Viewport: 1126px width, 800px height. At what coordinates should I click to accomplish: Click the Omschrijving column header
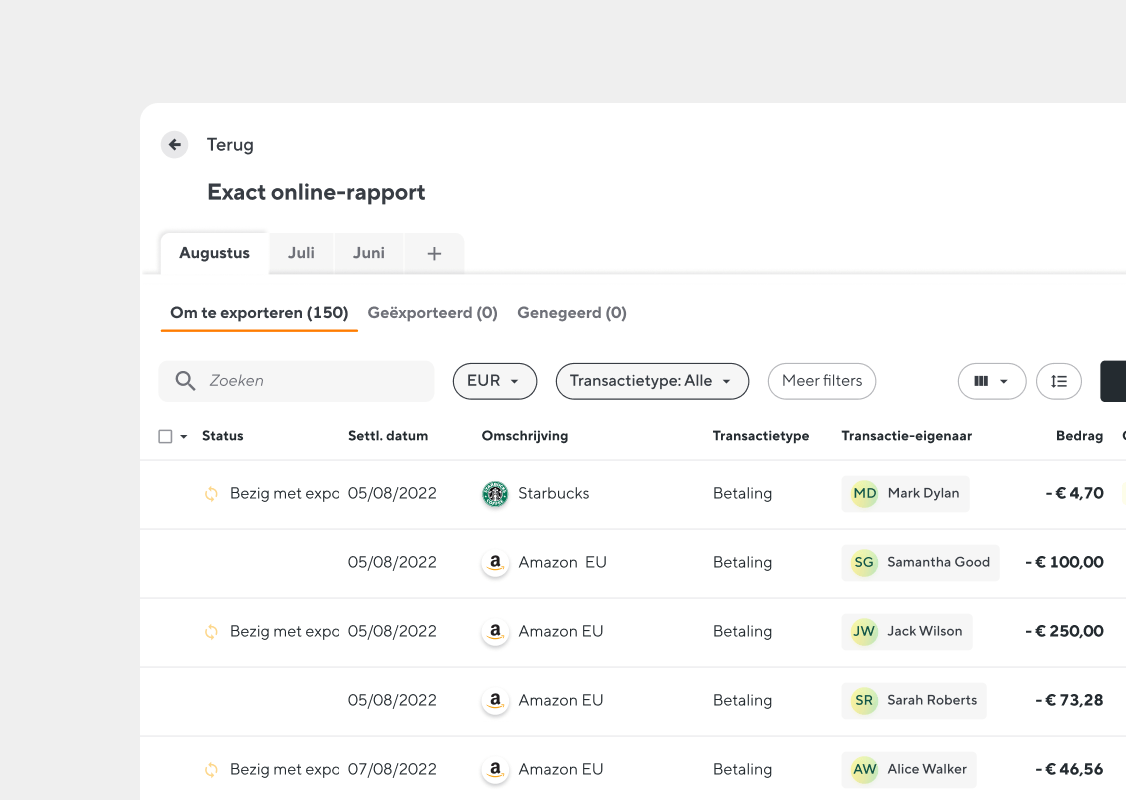(525, 436)
